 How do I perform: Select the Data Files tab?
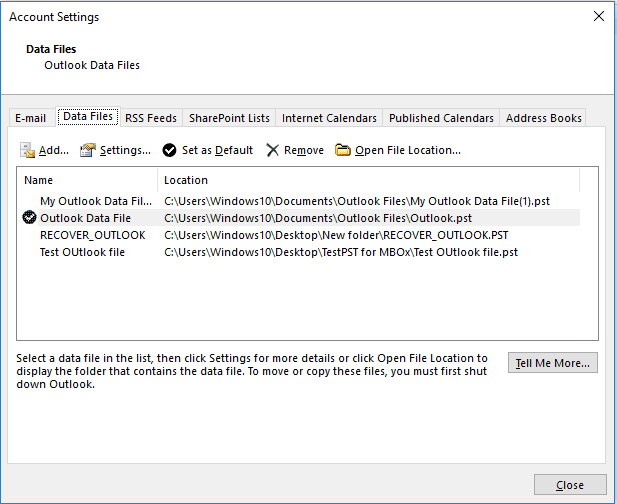(88, 116)
